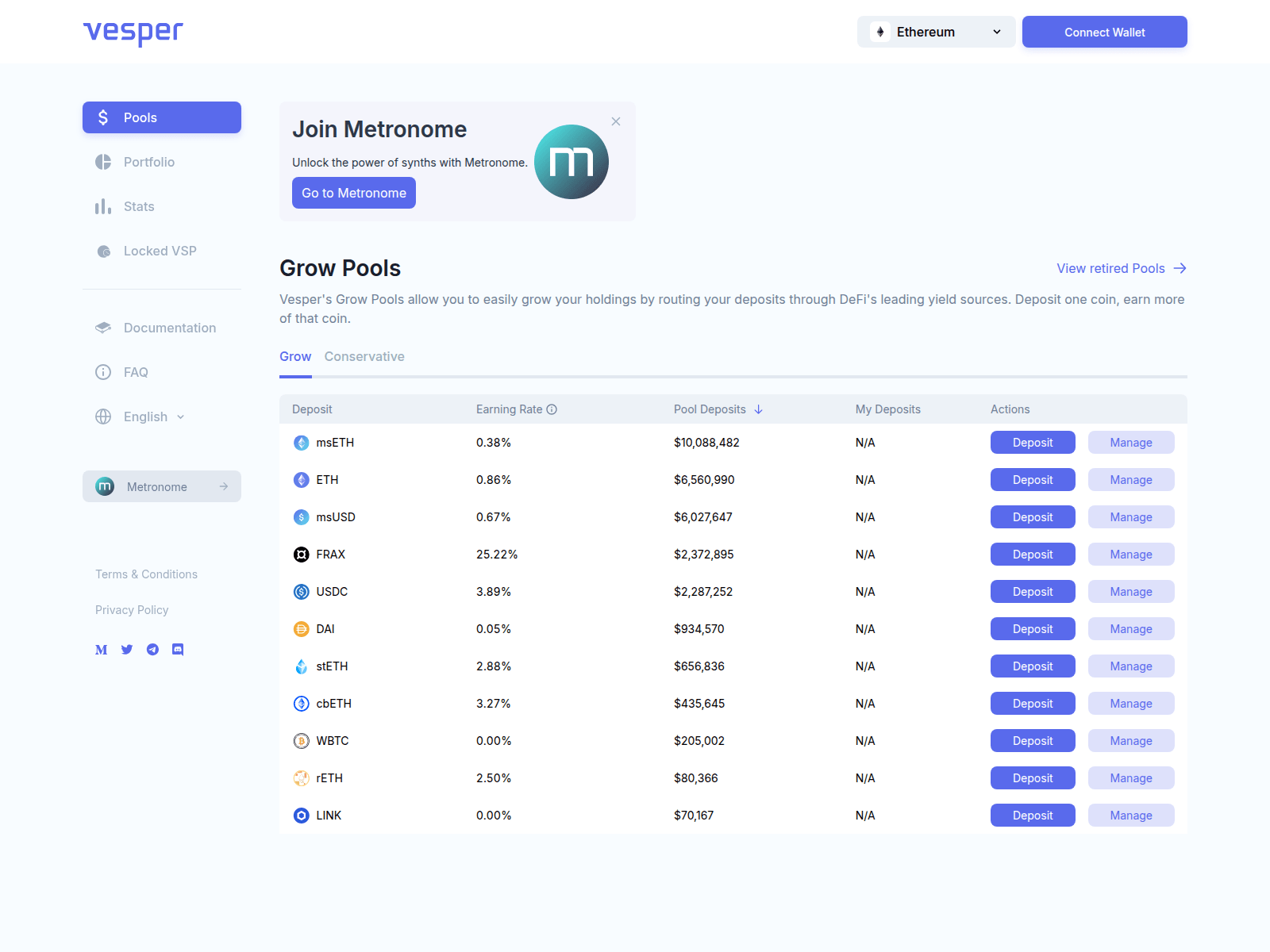Click the Medium social icon
Viewport: 1270px width, 952px height.
[x=102, y=650]
